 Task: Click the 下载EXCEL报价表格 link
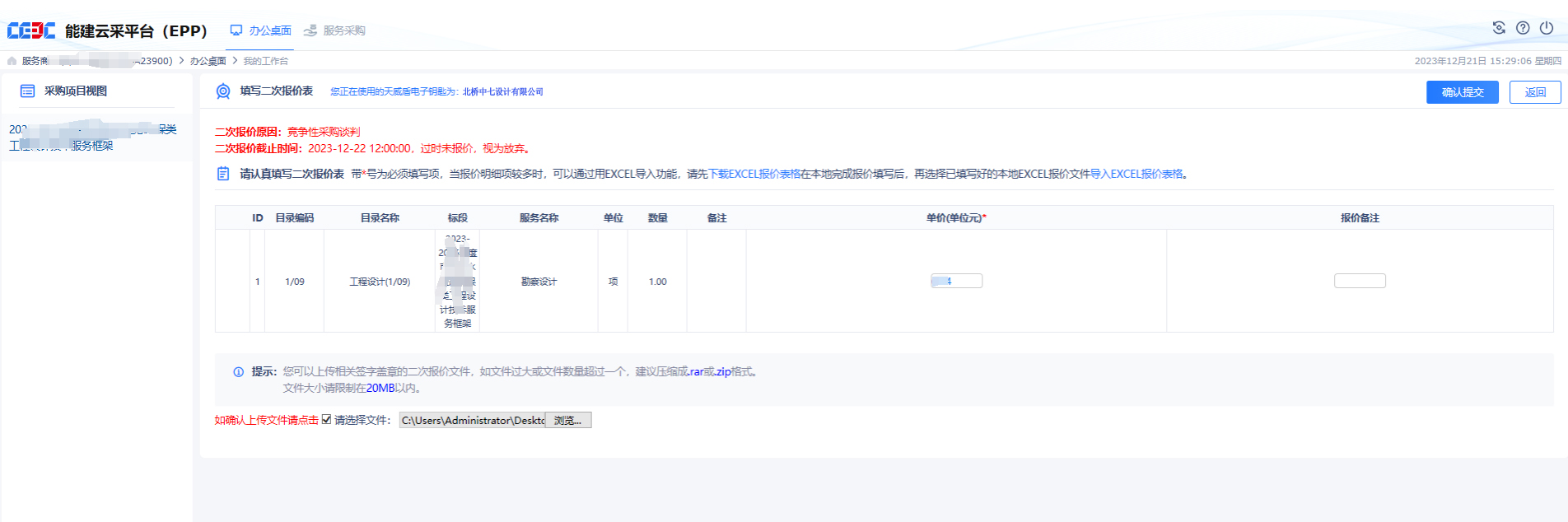pyautogui.click(x=754, y=174)
